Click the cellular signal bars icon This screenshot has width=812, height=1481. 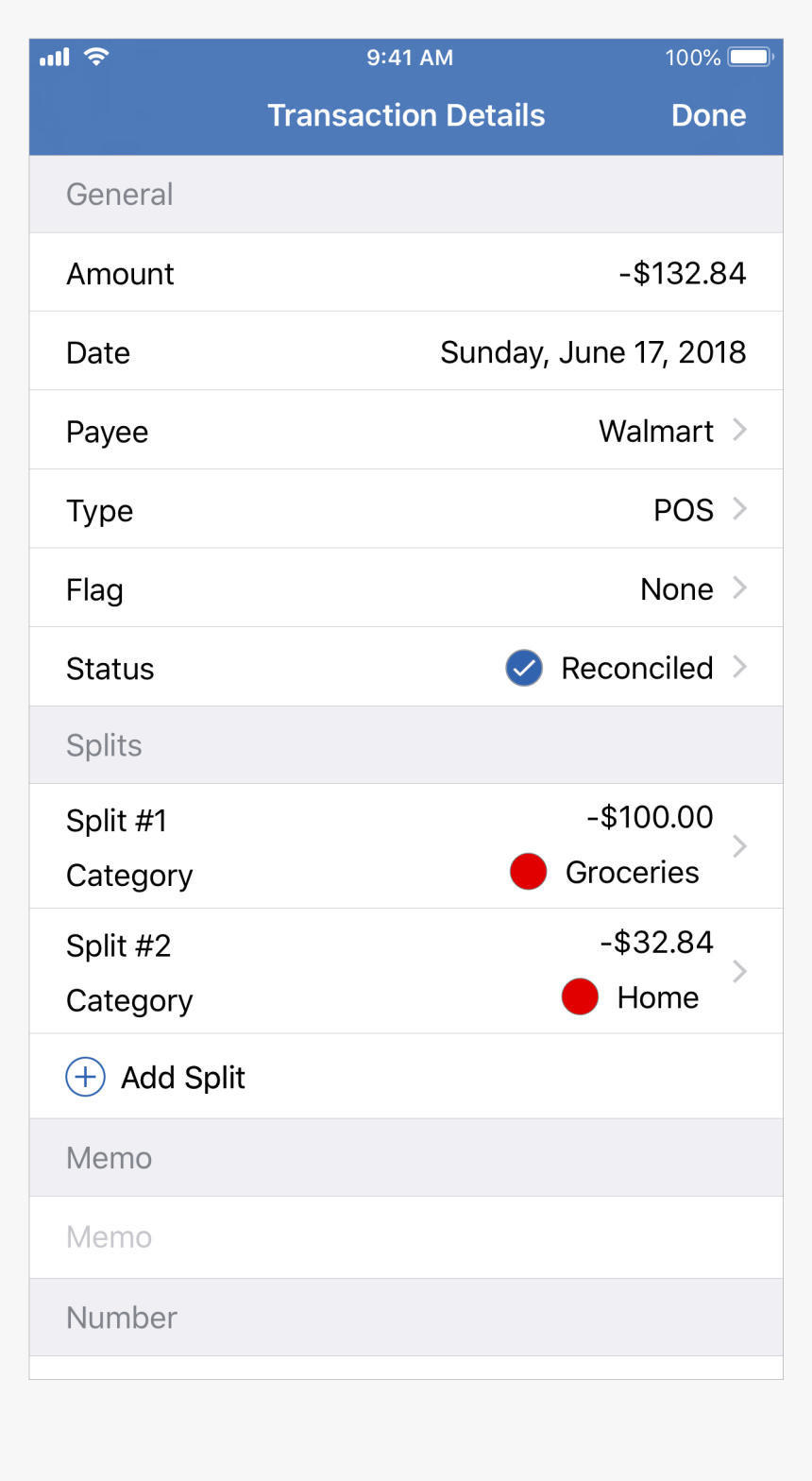coord(55,58)
